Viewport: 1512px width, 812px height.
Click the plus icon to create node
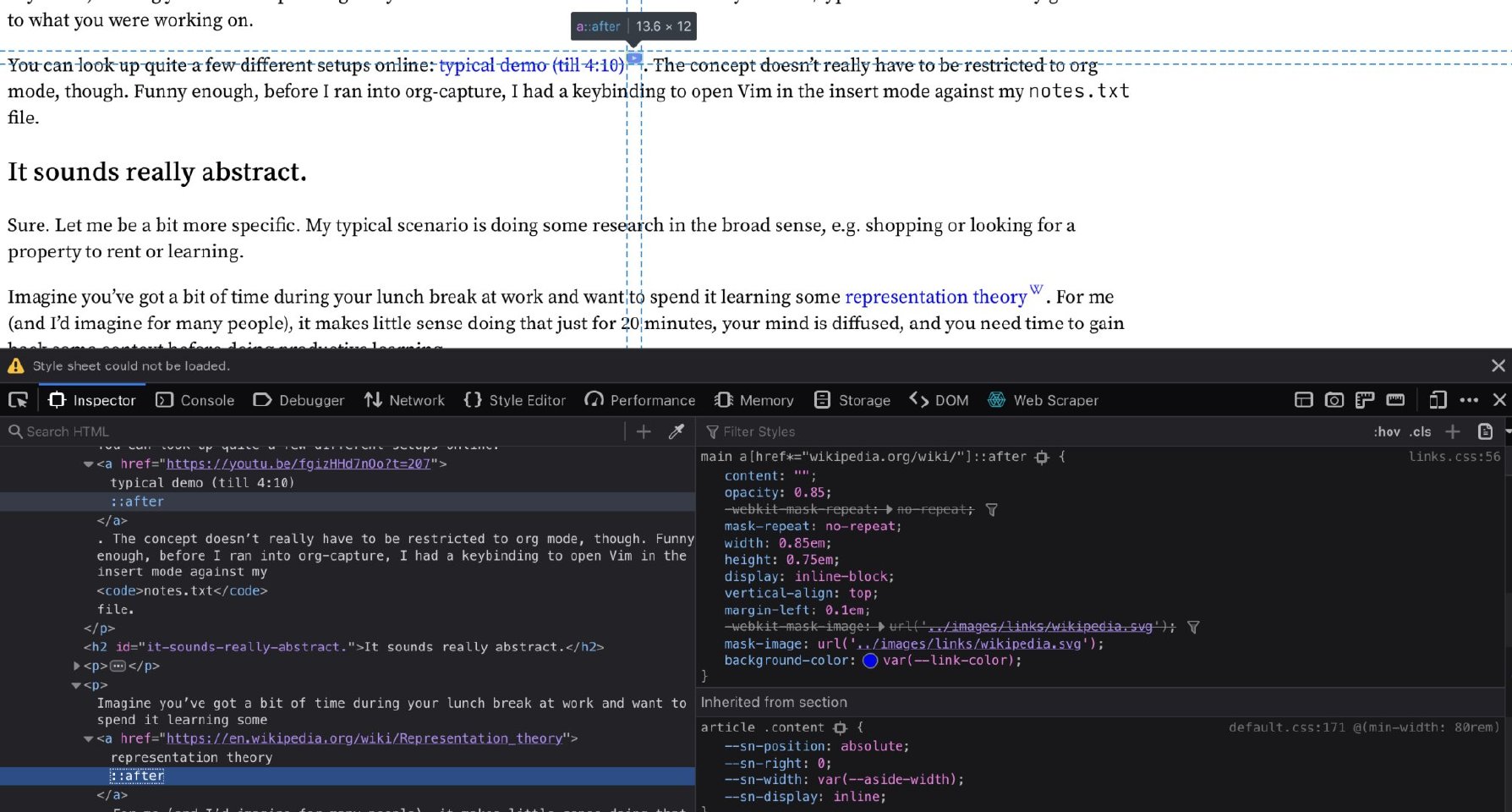coord(644,431)
